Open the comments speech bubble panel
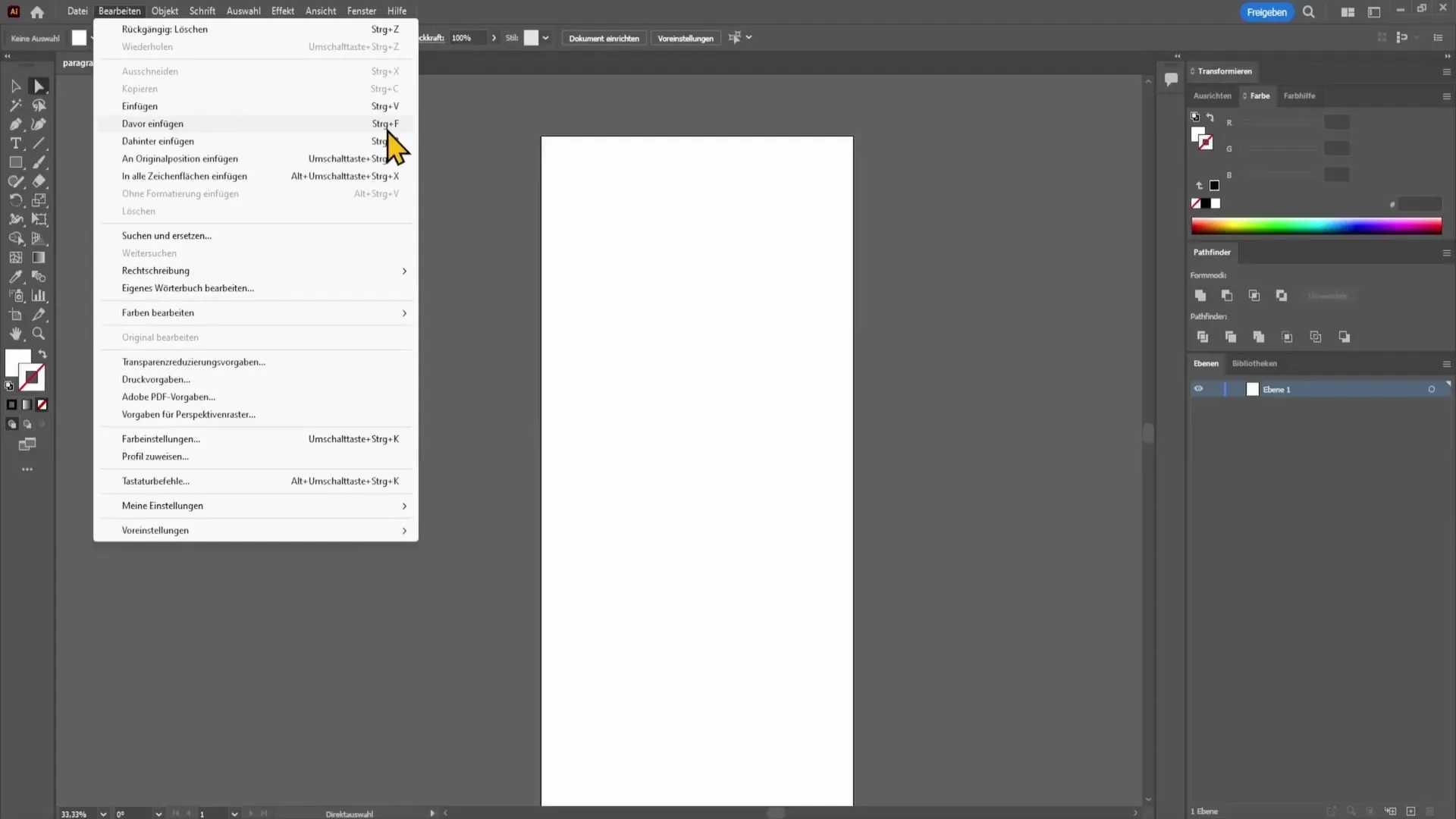The image size is (1456, 819). click(x=1171, y=79)
